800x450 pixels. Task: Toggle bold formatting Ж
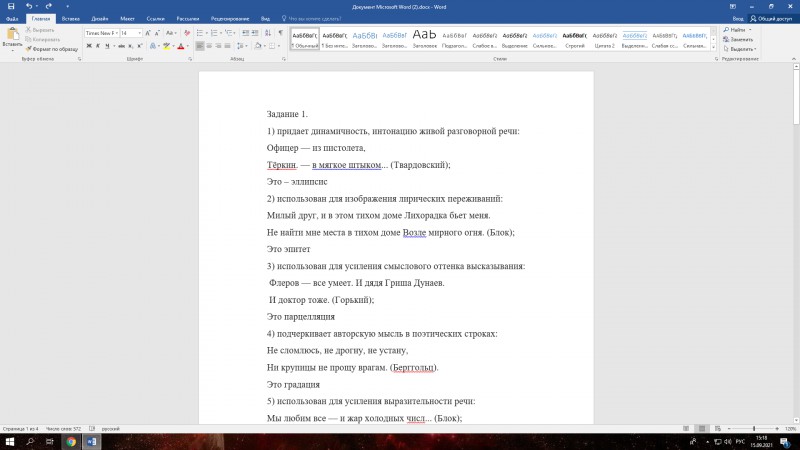[x=89, y=46]
